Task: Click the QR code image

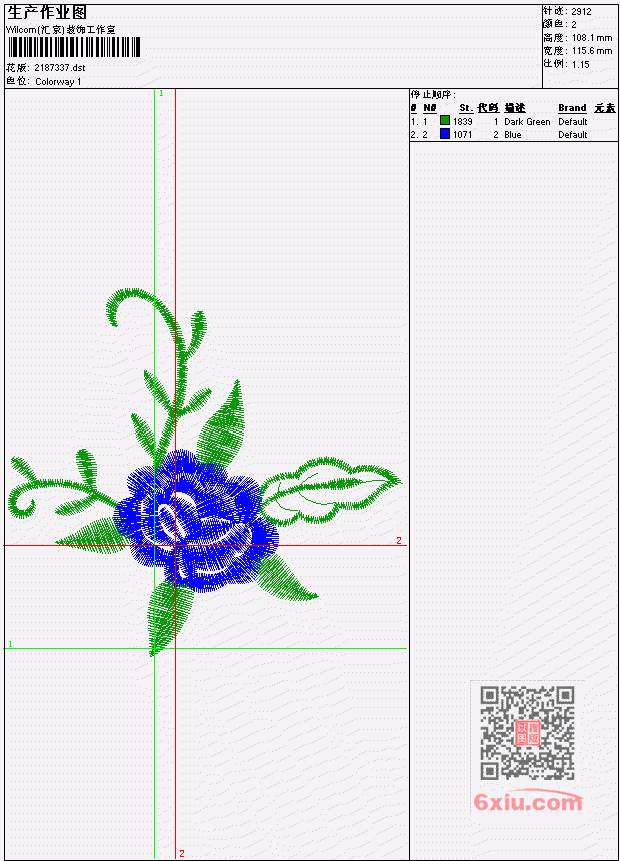Action: pos(528,733)
